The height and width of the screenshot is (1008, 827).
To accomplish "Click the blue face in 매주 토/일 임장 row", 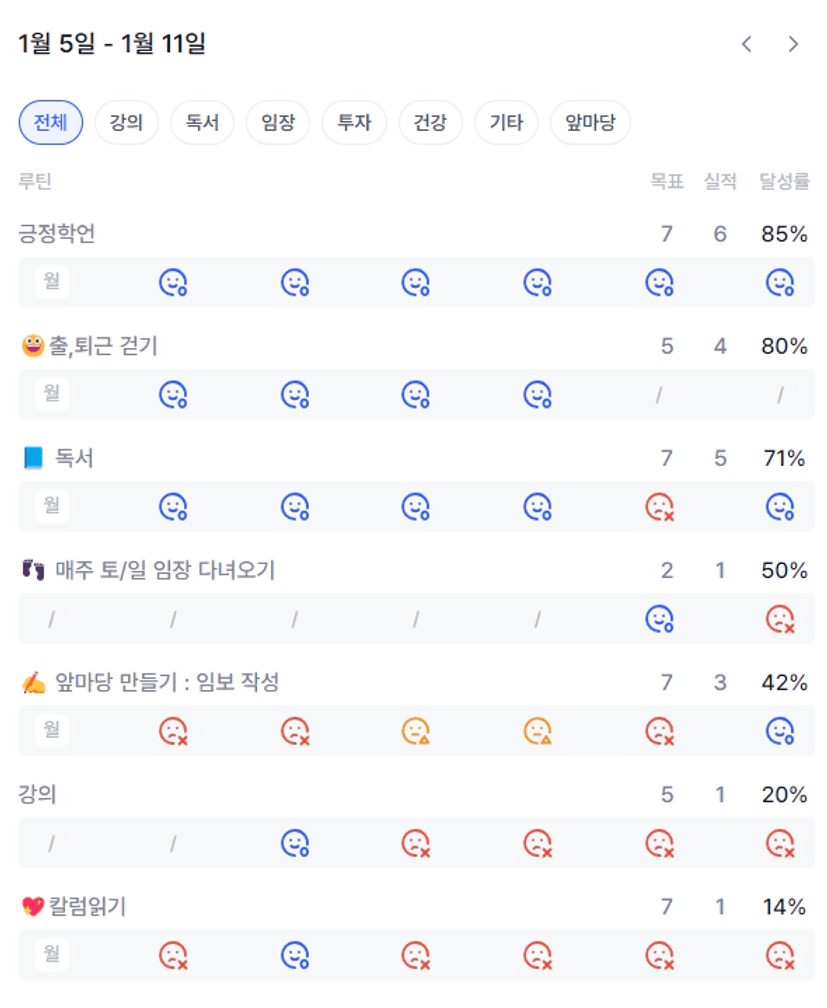I will pos(659,620).
